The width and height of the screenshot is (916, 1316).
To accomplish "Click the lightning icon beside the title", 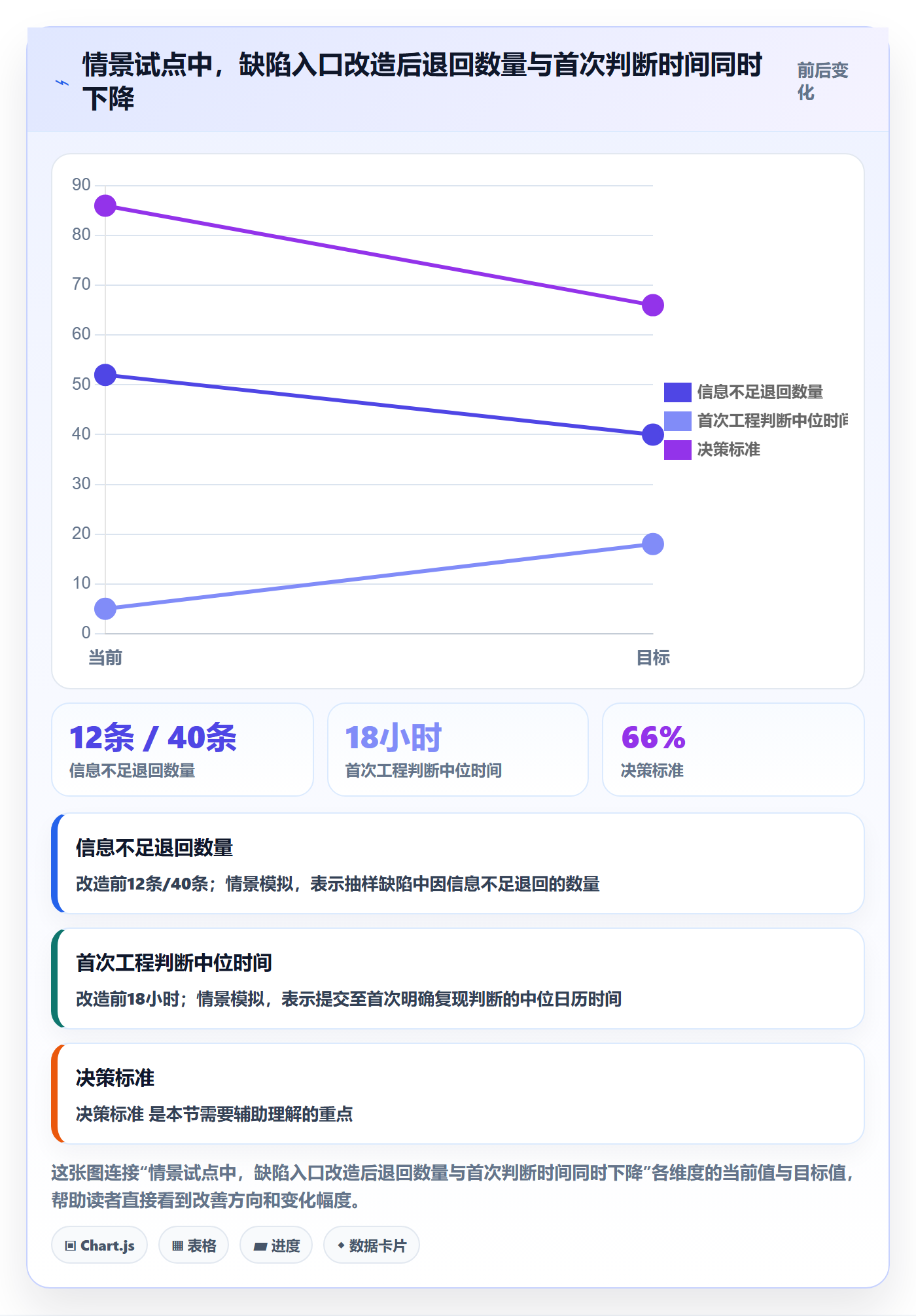I will point(62,82).
